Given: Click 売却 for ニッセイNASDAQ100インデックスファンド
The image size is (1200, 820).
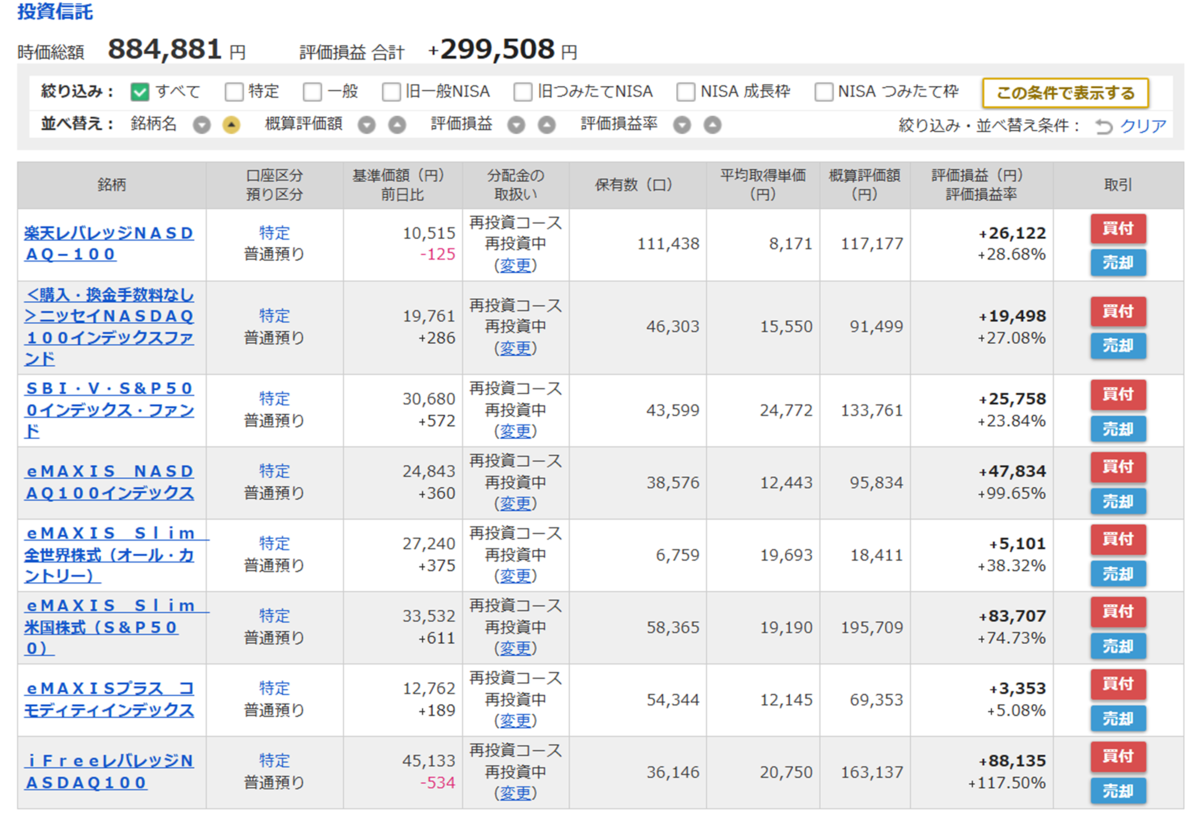Looking at the screenshot, I should click(x=1118, y=345).
